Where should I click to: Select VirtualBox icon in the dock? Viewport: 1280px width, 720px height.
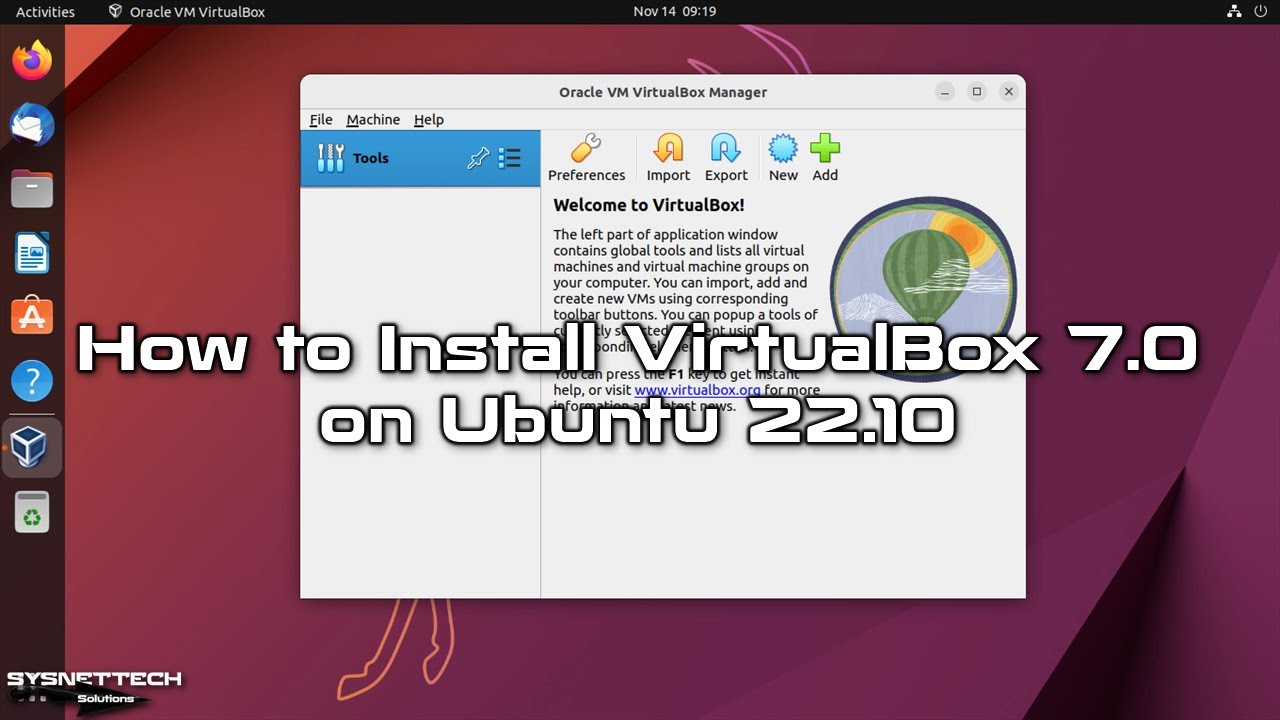click(x=32, y=447)
